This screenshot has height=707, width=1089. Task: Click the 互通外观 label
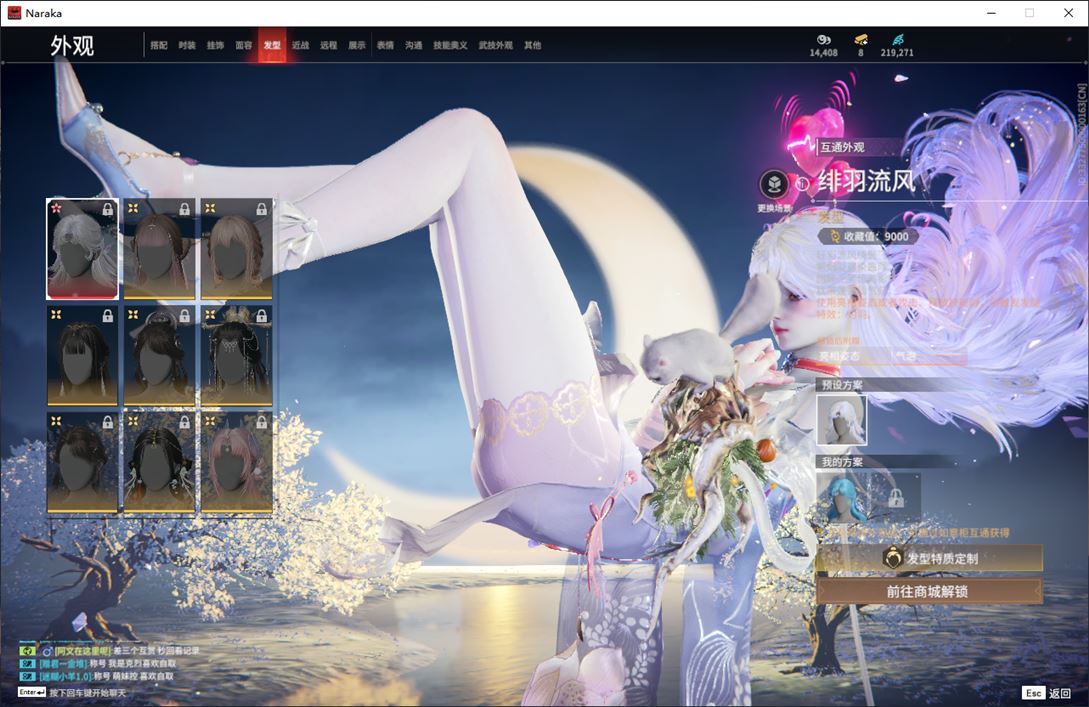pos(842,147)
